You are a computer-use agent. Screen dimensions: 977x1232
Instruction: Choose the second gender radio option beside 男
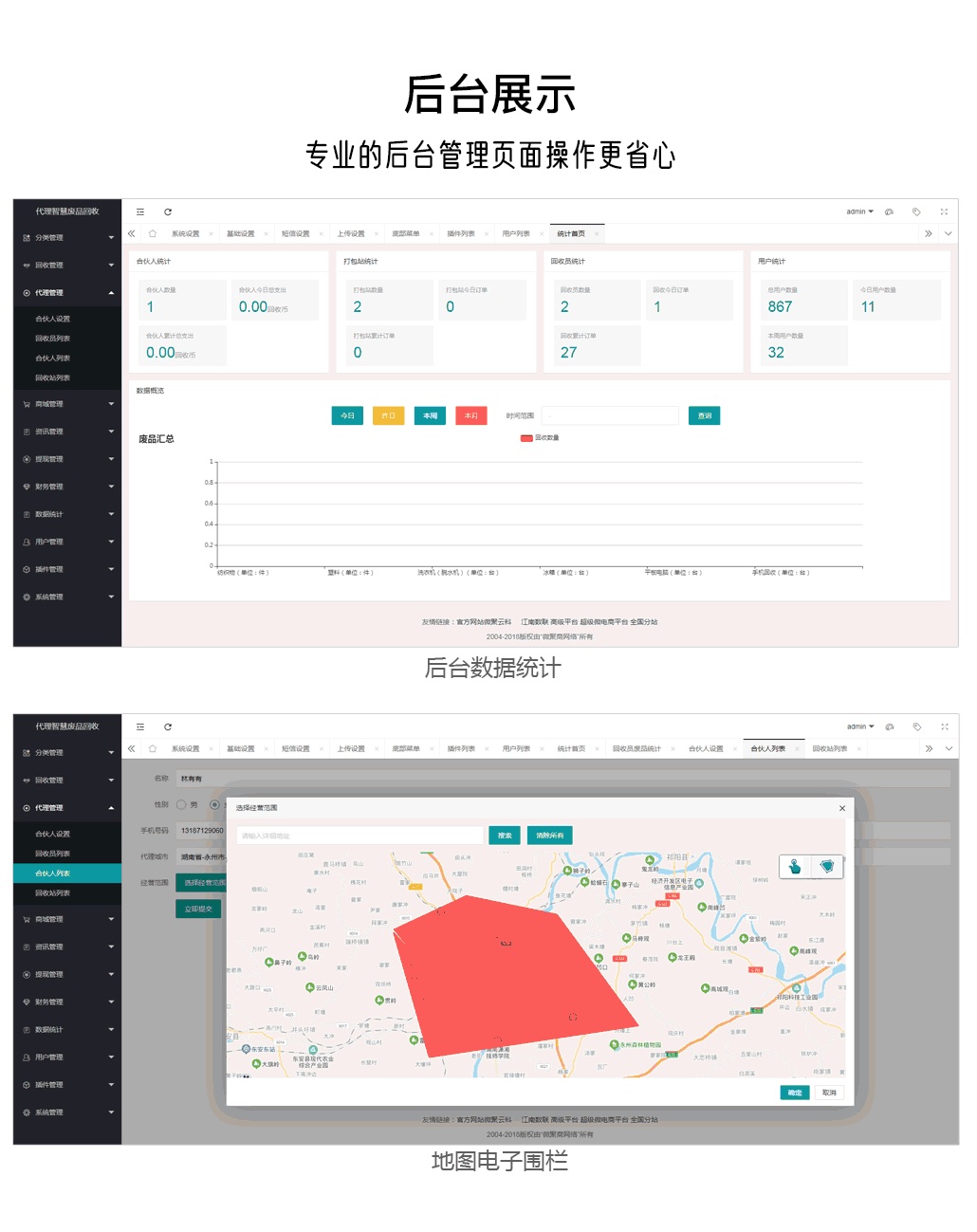214,804
